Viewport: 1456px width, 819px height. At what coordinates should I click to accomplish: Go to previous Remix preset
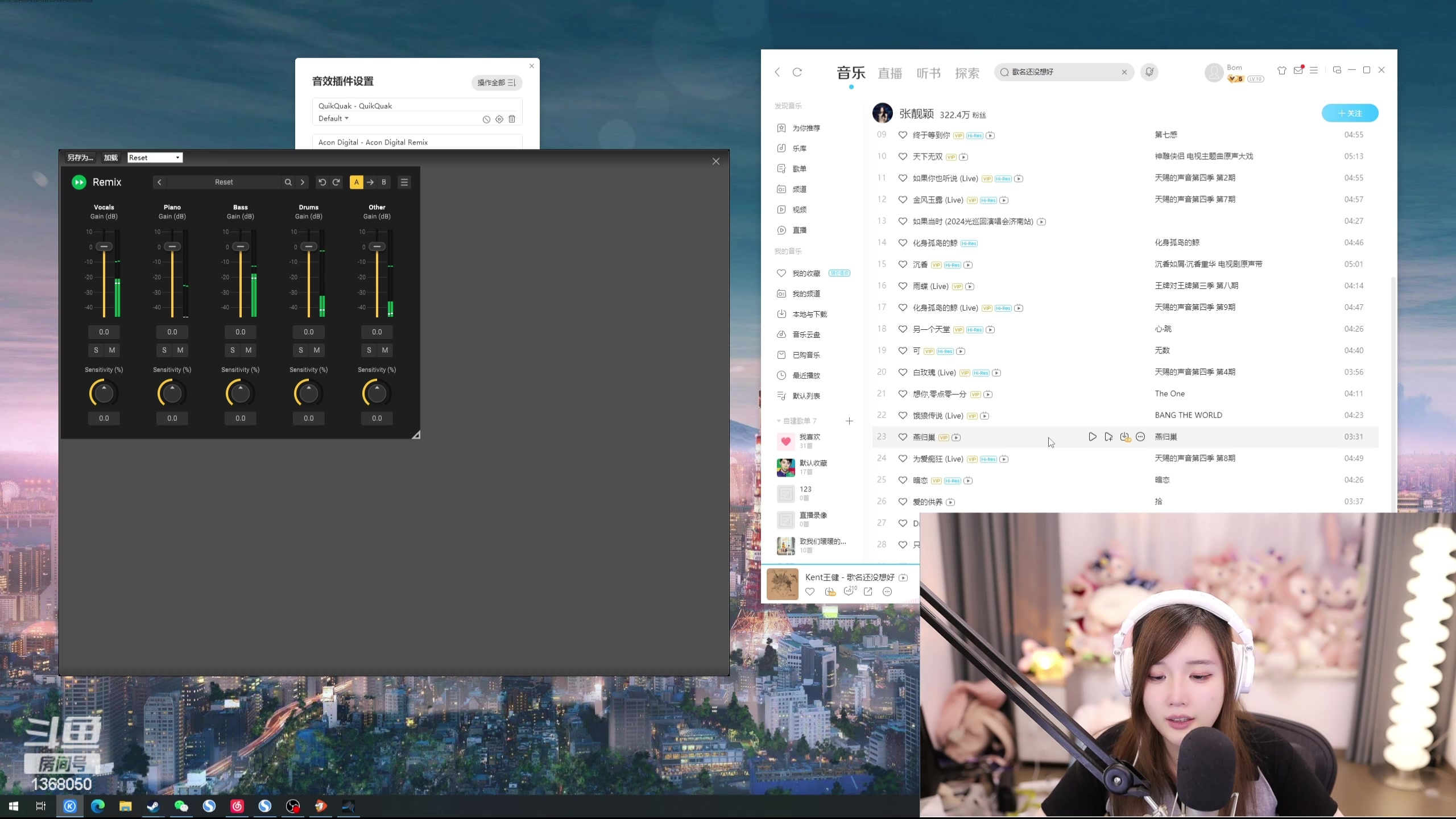159,182
